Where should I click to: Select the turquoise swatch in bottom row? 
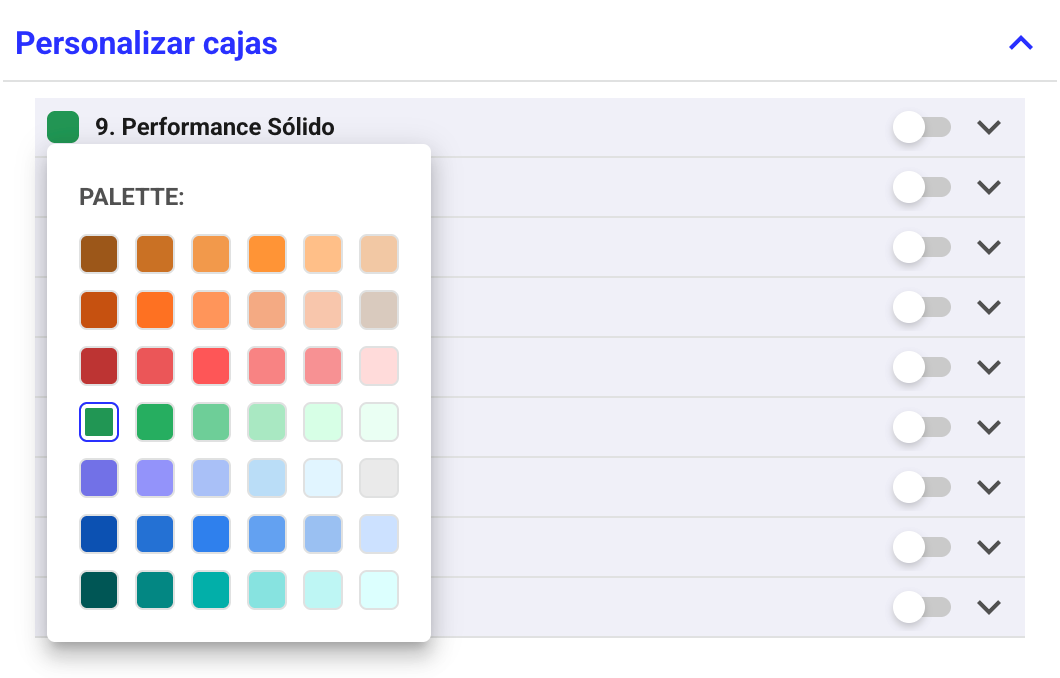(211, 590)
